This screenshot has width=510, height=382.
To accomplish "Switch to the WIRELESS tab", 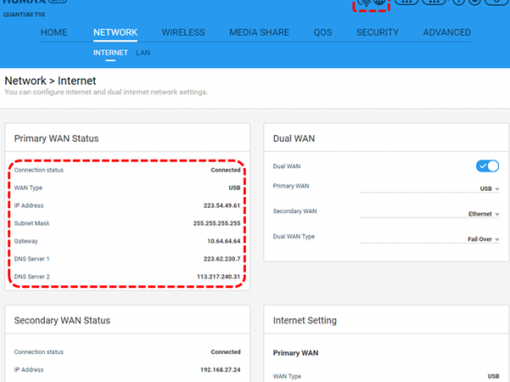I will tap(183, 32).
